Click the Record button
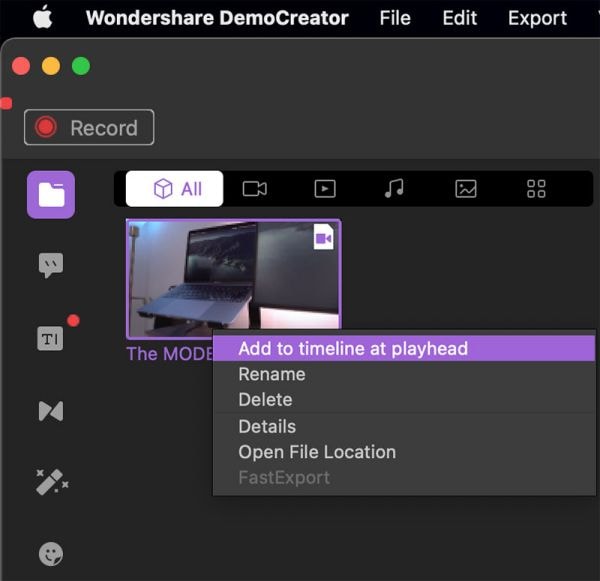Screen dimensions: 600x581 89,127
